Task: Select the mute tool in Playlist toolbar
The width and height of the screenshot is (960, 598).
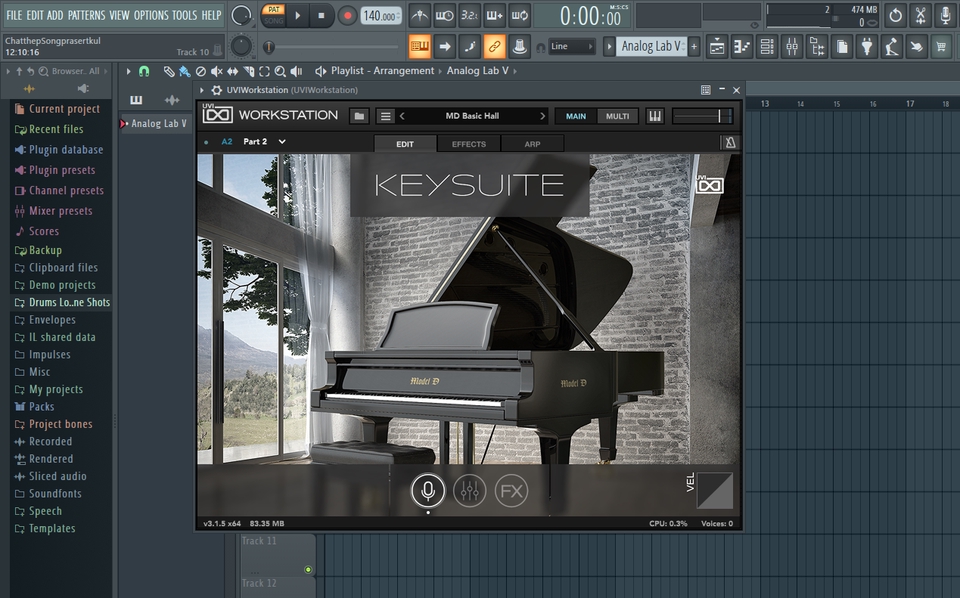Action: 217,71
